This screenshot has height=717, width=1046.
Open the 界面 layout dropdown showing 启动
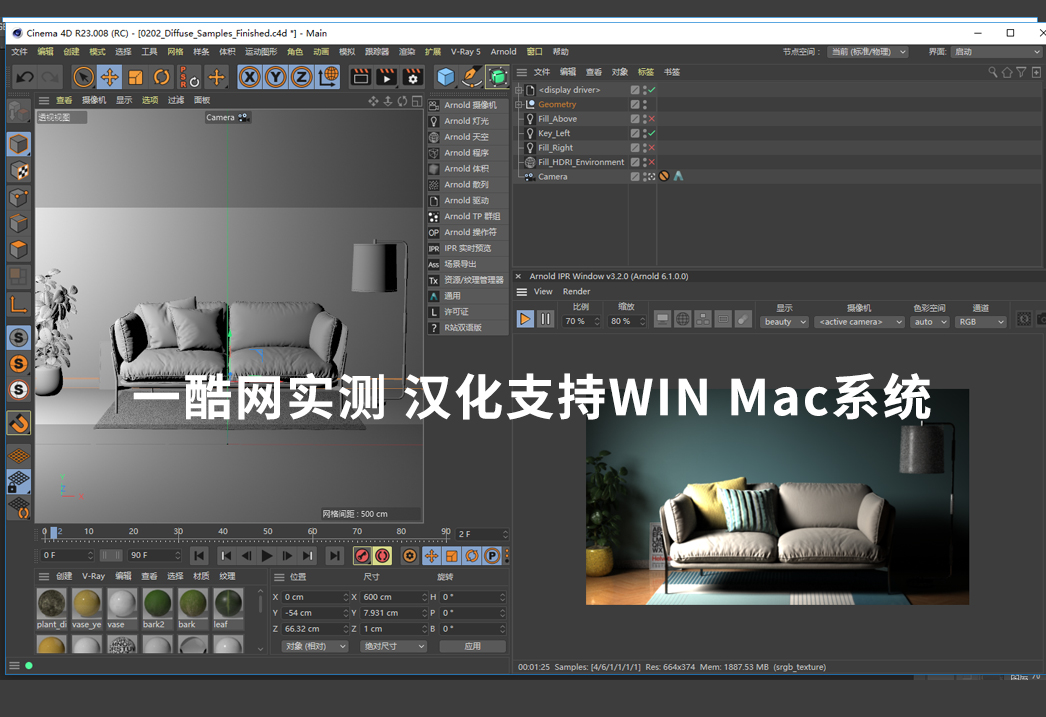pyautogui.click(x=997, y=52)
